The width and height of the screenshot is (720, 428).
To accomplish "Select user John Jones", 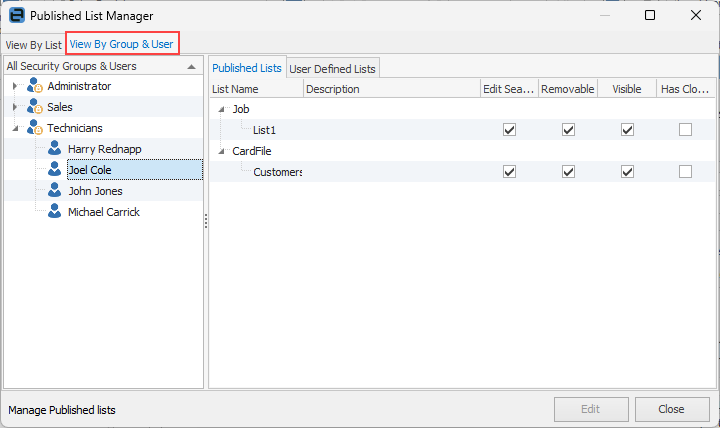I will coord(95,191).
